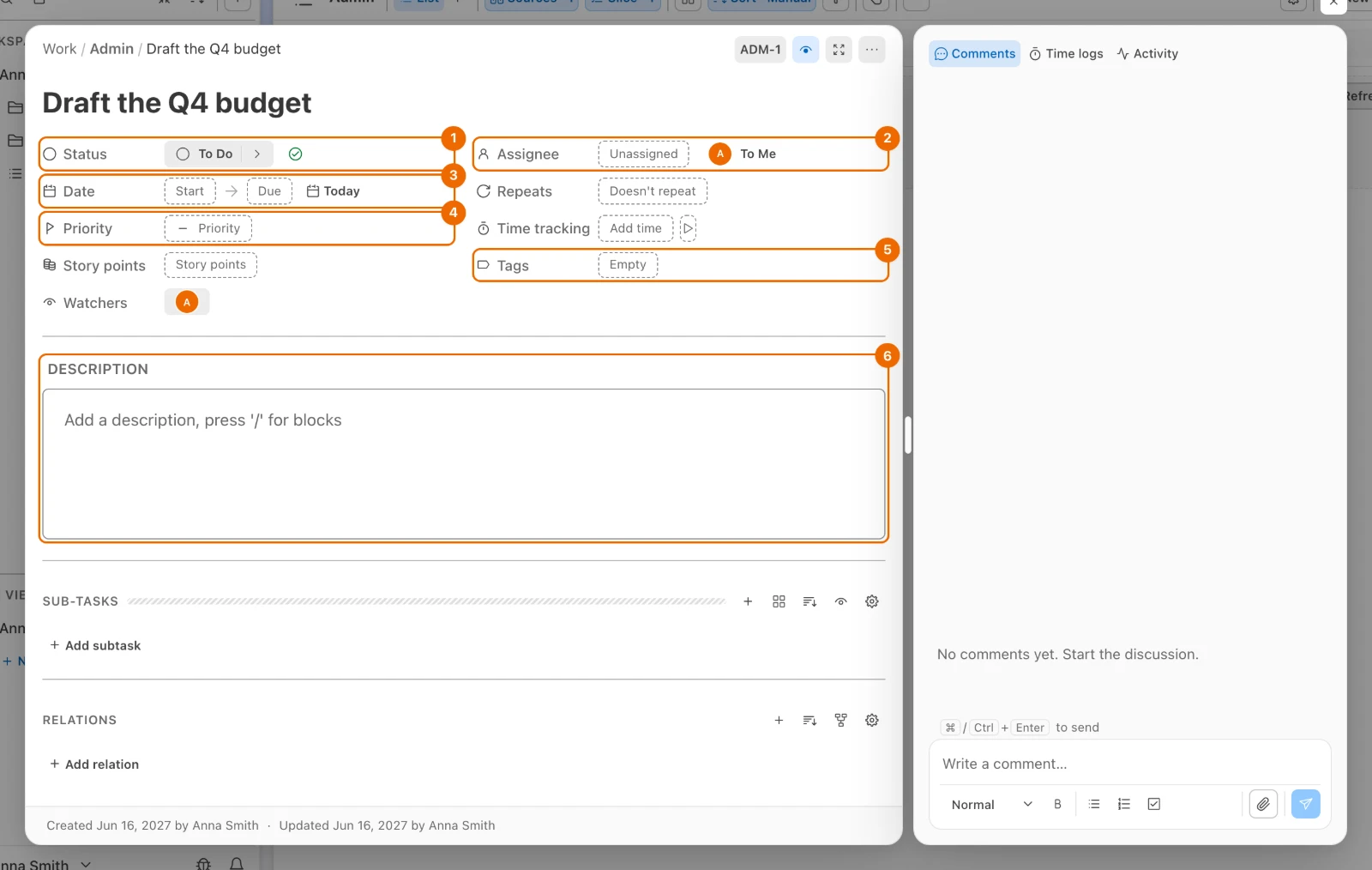The width and height of the screenshot is (1372, 870).
Task: Set the Due date field
Action: point(269,191)
